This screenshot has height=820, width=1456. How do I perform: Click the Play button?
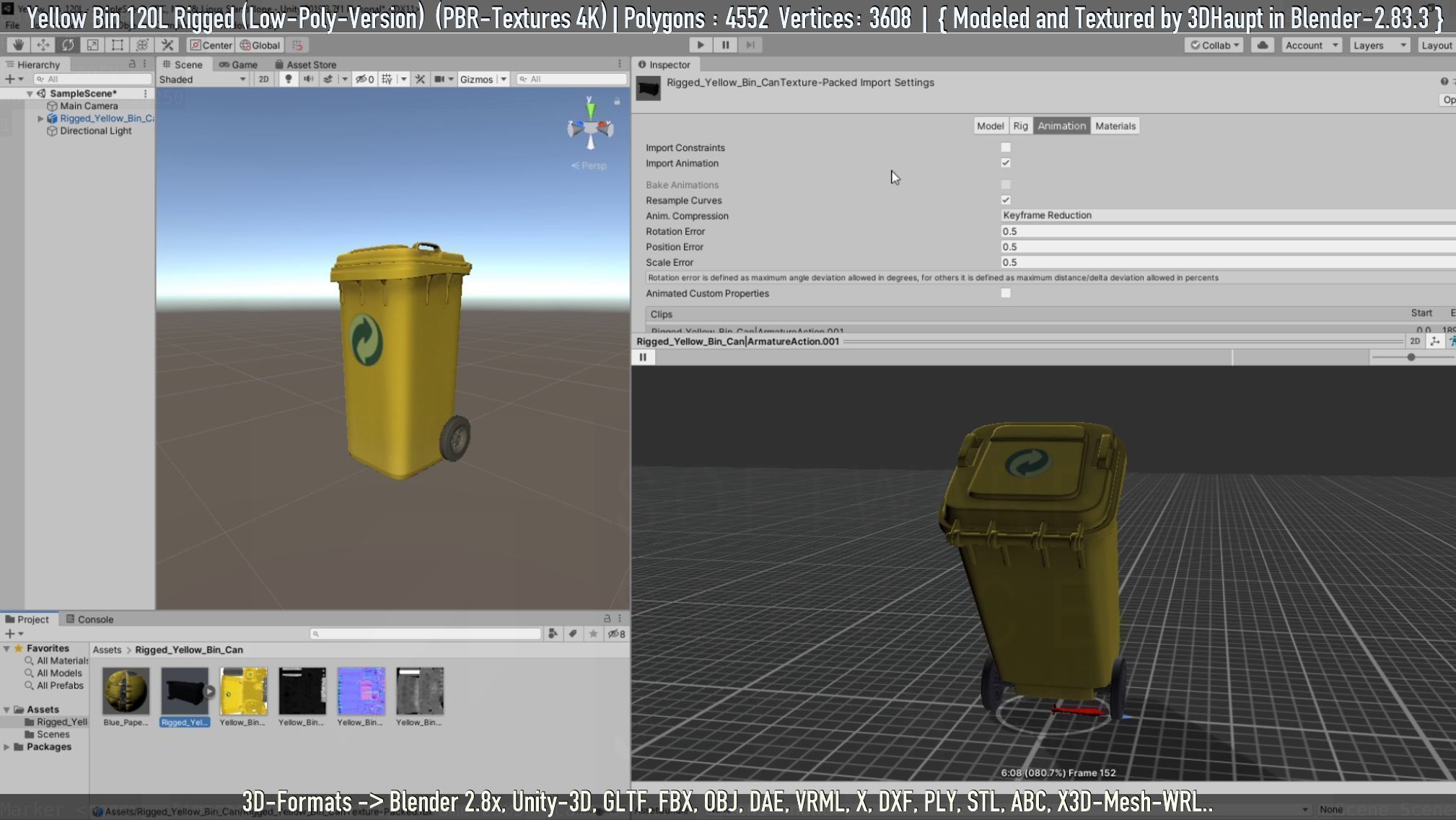point(700,45)
